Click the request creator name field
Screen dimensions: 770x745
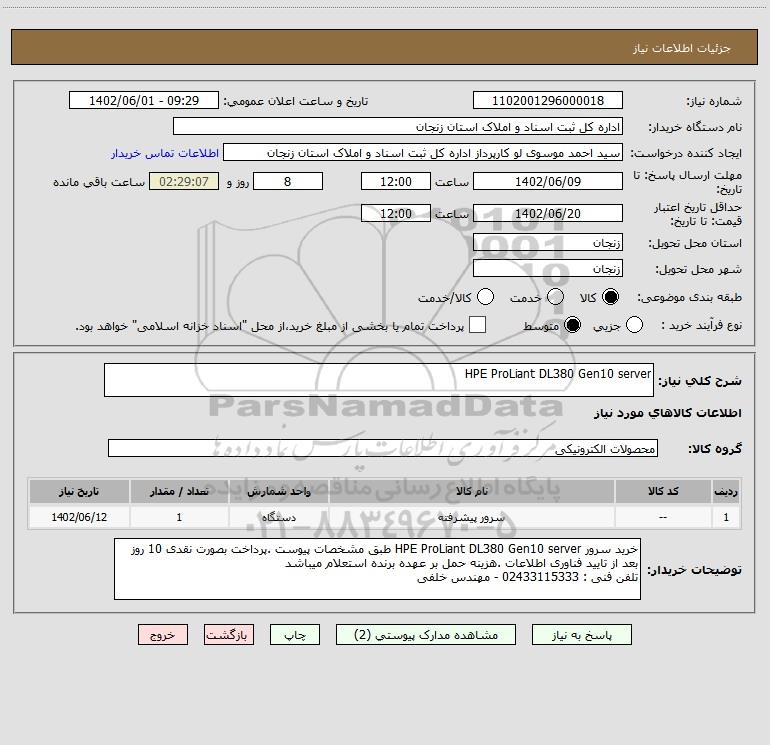(x=423, y=153)
